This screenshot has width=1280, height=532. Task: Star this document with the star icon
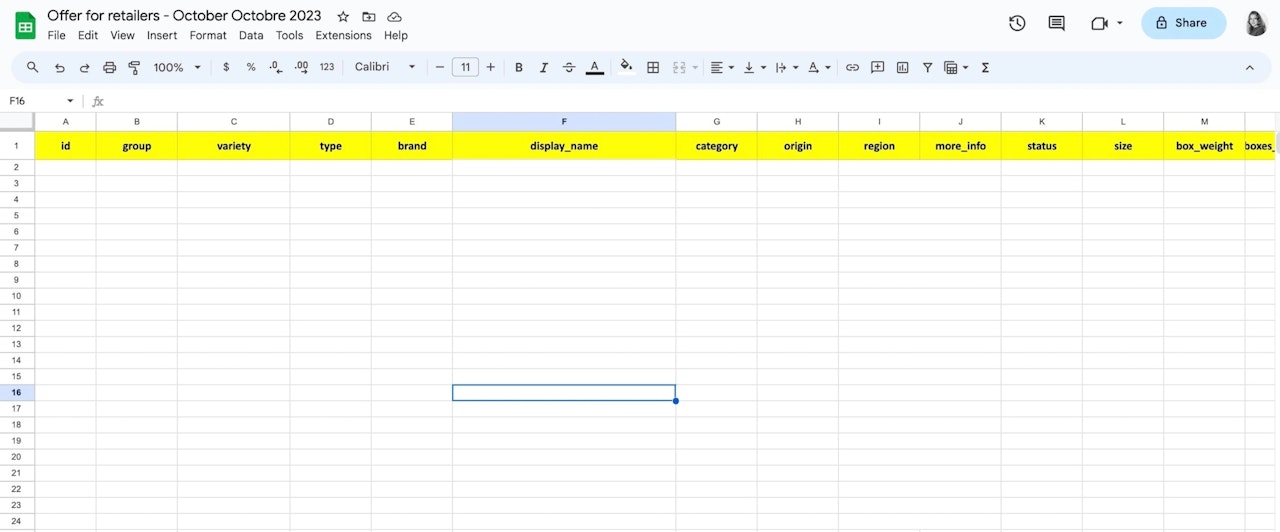point(343,16)
